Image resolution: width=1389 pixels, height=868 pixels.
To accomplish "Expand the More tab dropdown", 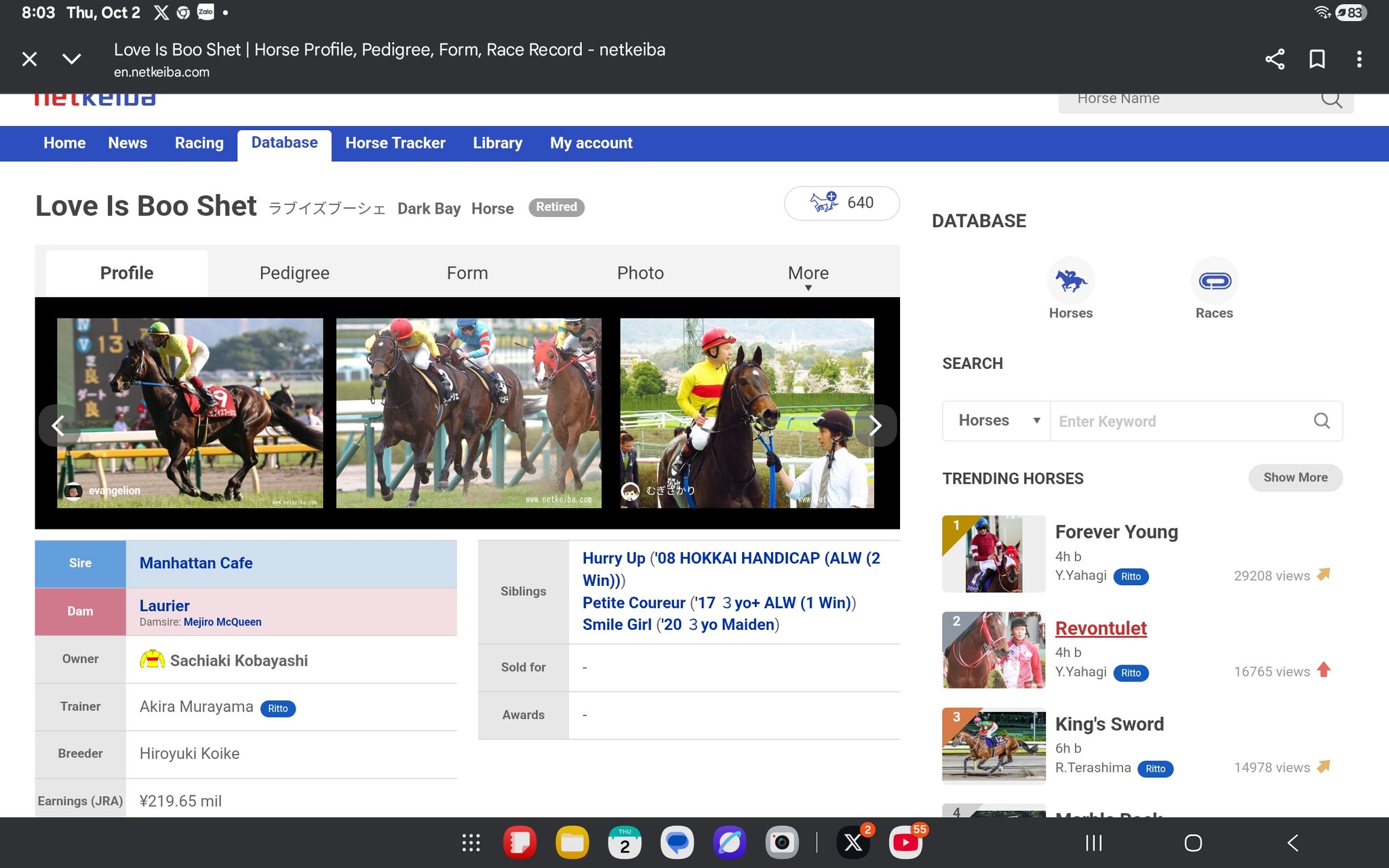I will coord(808,274).
